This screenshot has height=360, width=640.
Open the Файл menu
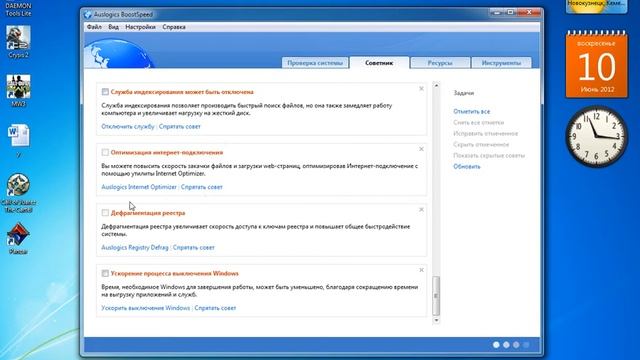(x=94, y=27)
